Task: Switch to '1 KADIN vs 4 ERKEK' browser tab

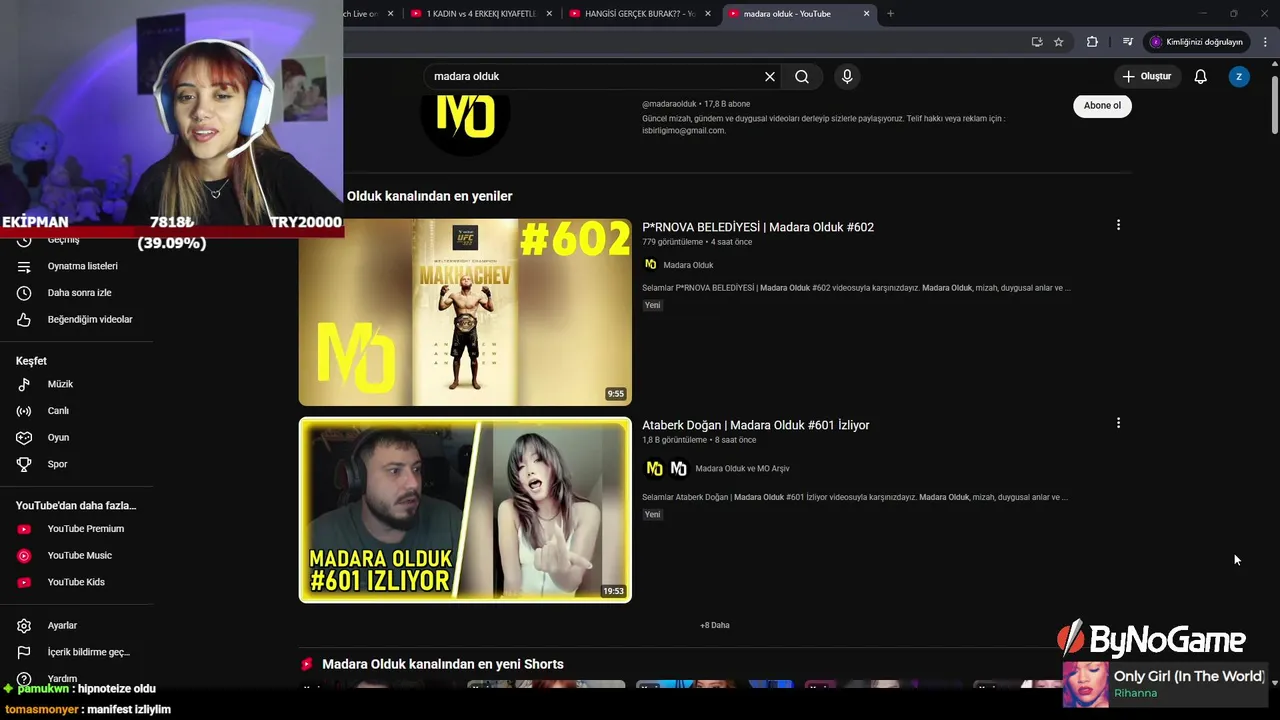Action: (480, 14)
